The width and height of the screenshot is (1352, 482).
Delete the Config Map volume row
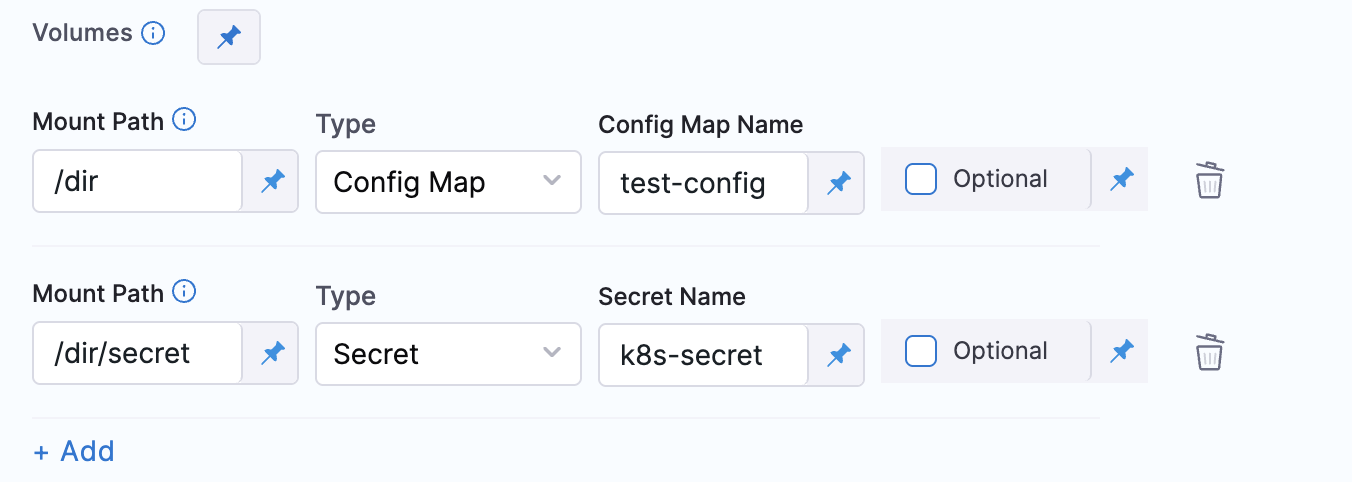coord(1210,181)
